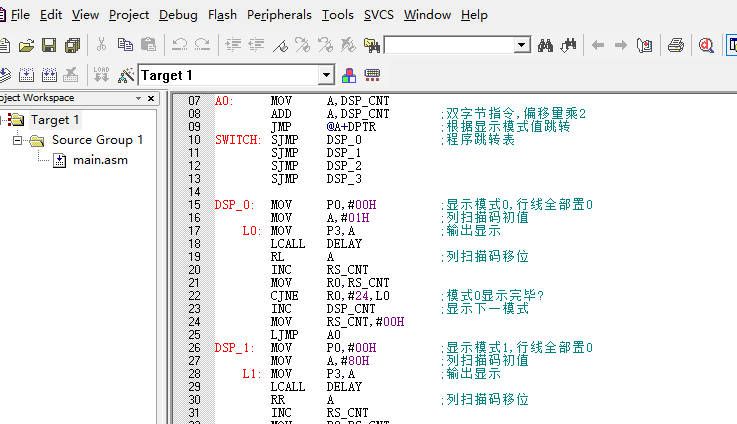This screenshot has width=737, height=424.
Task: Open a file with the Open icon
Action: (x=26, y=45)
